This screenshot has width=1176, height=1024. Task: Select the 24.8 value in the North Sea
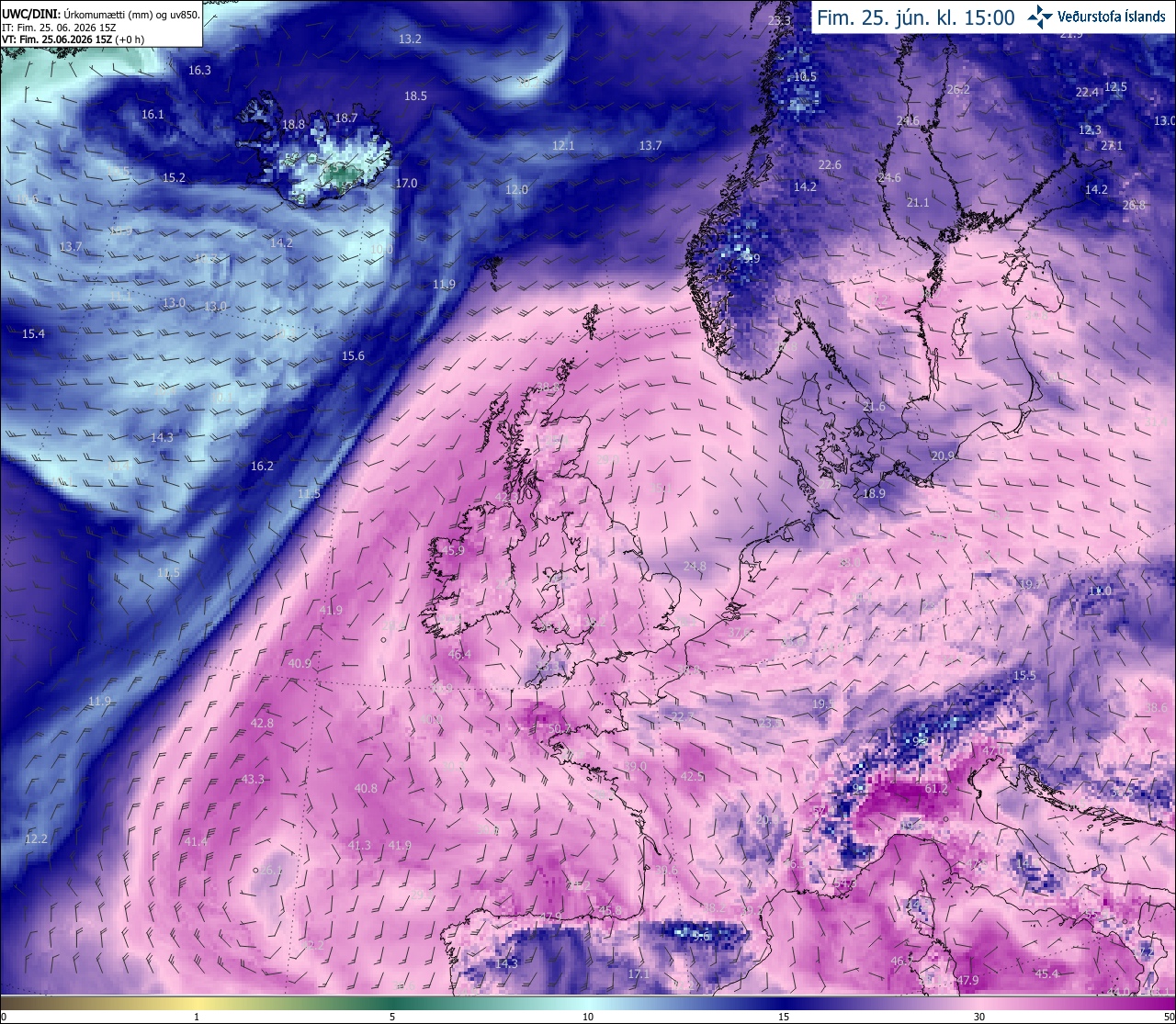pos(695,567)
